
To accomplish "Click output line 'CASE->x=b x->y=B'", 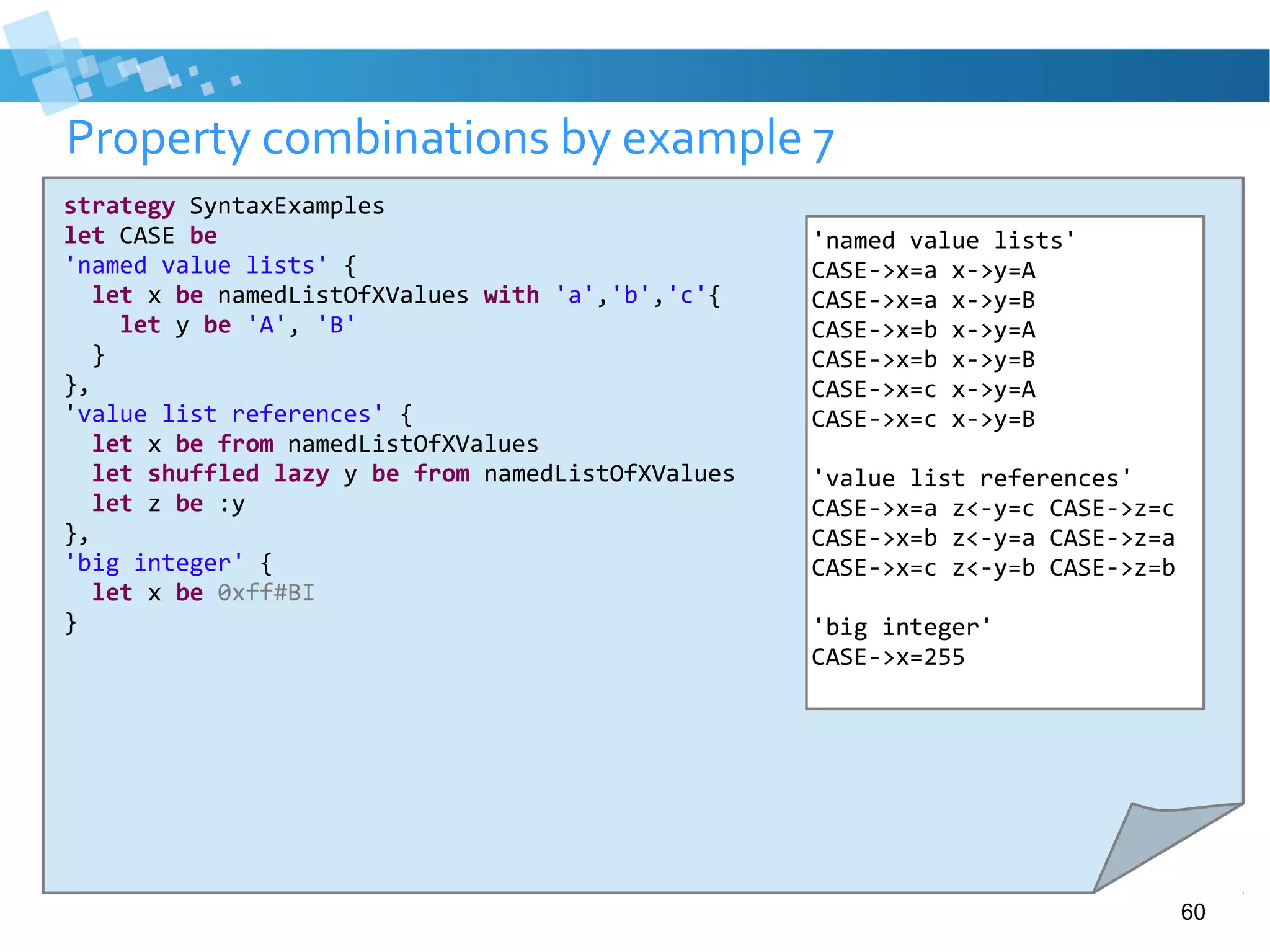I will 923,360.
